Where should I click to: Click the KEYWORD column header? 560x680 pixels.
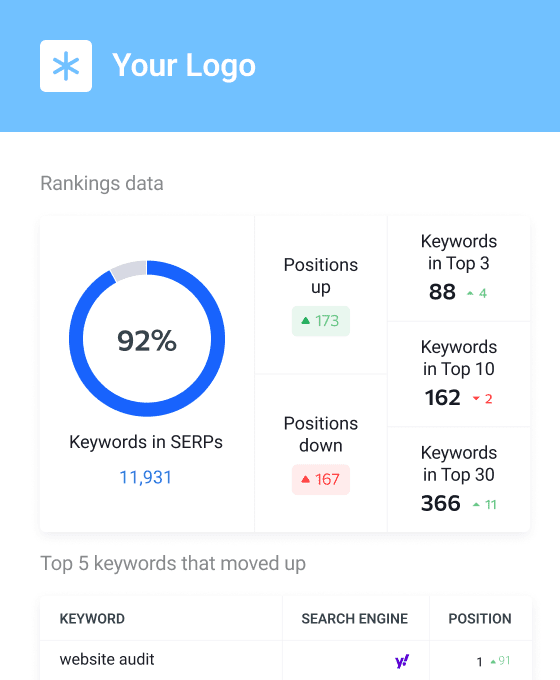(92, 618)
